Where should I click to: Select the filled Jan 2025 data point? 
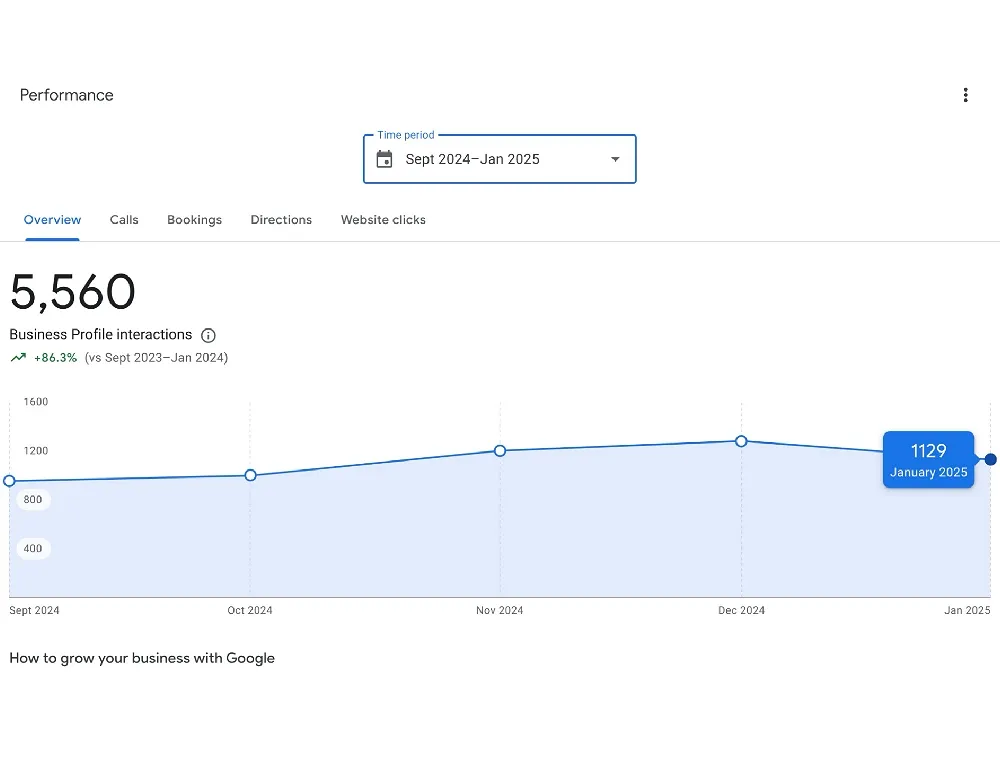(x=990, y=460)
